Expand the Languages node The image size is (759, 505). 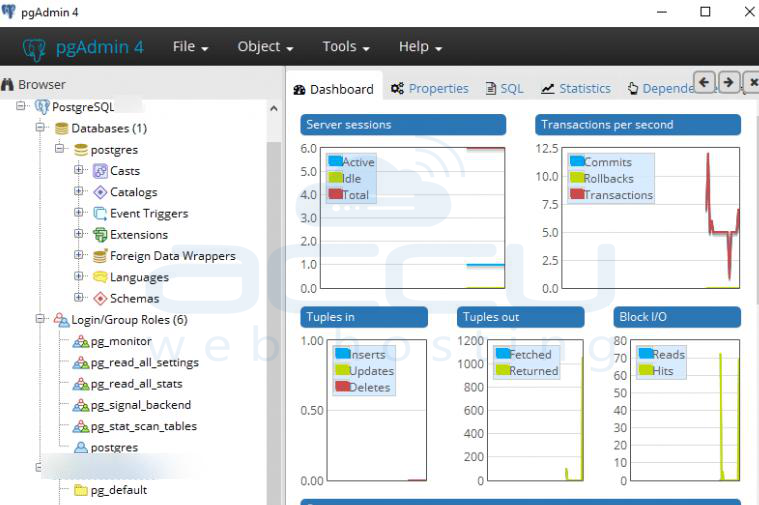(78, 275)
